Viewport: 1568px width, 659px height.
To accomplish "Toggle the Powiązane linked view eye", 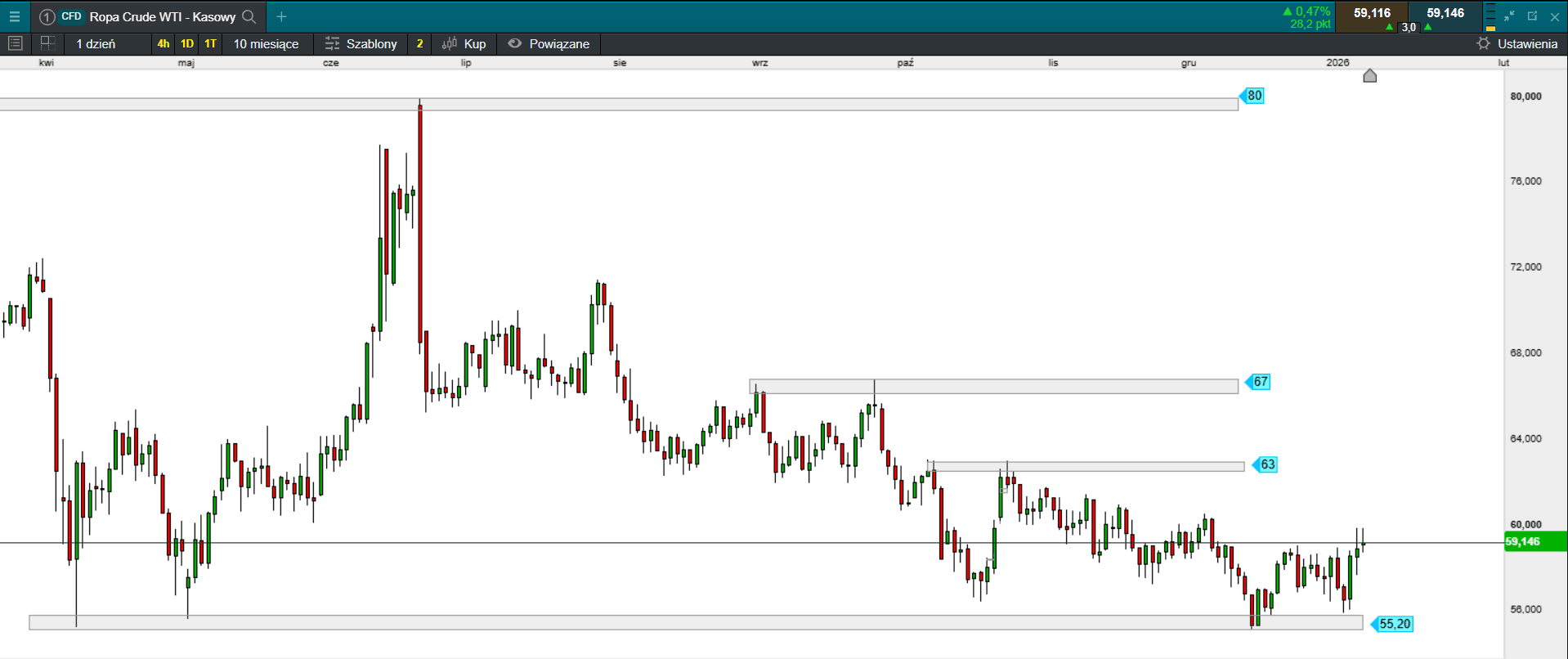I will tap(514, 43).
